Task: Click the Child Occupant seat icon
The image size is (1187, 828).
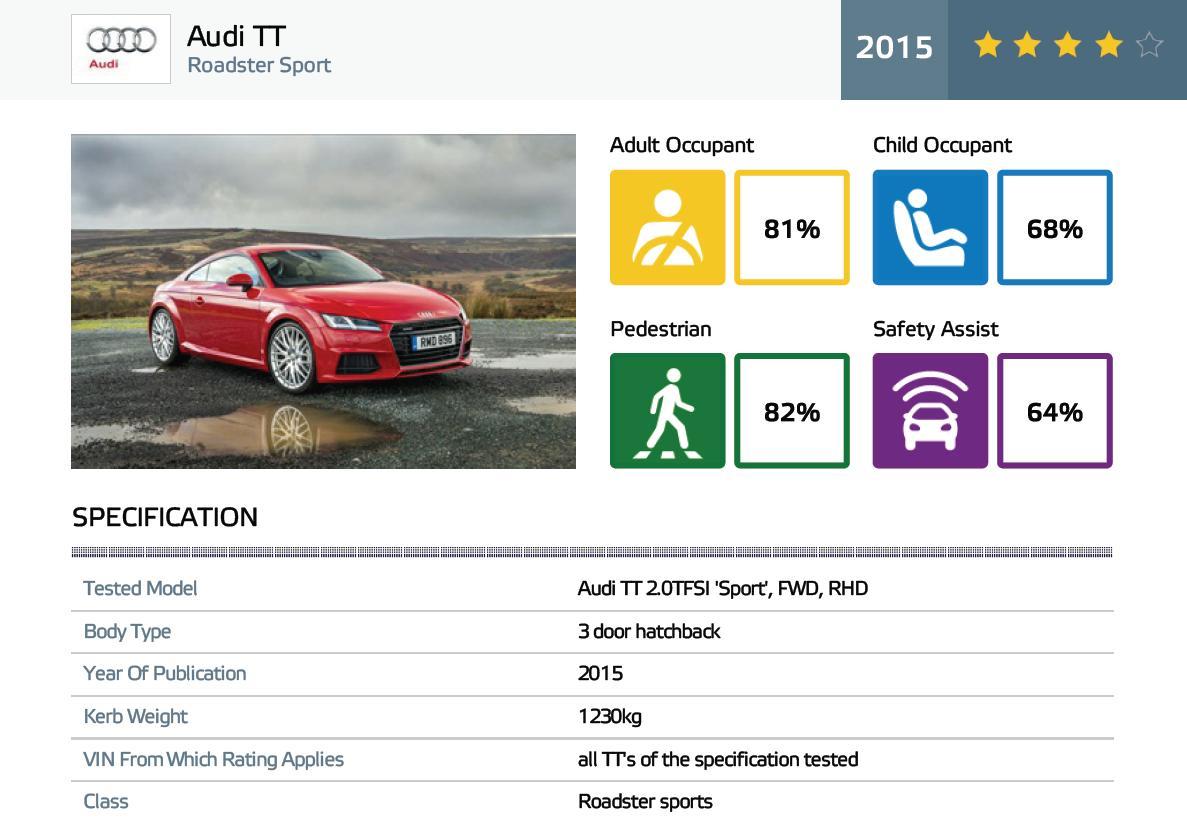Action: (930, 228)
